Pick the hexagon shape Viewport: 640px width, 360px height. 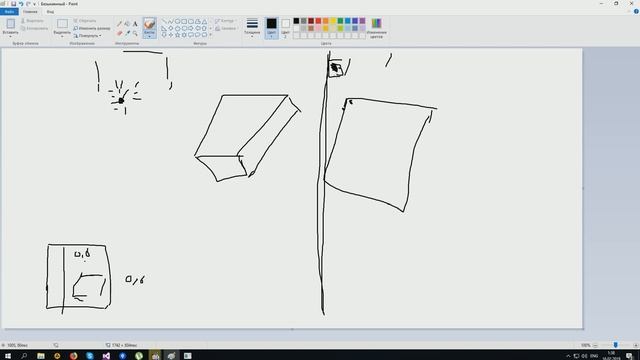click(184, 28)
